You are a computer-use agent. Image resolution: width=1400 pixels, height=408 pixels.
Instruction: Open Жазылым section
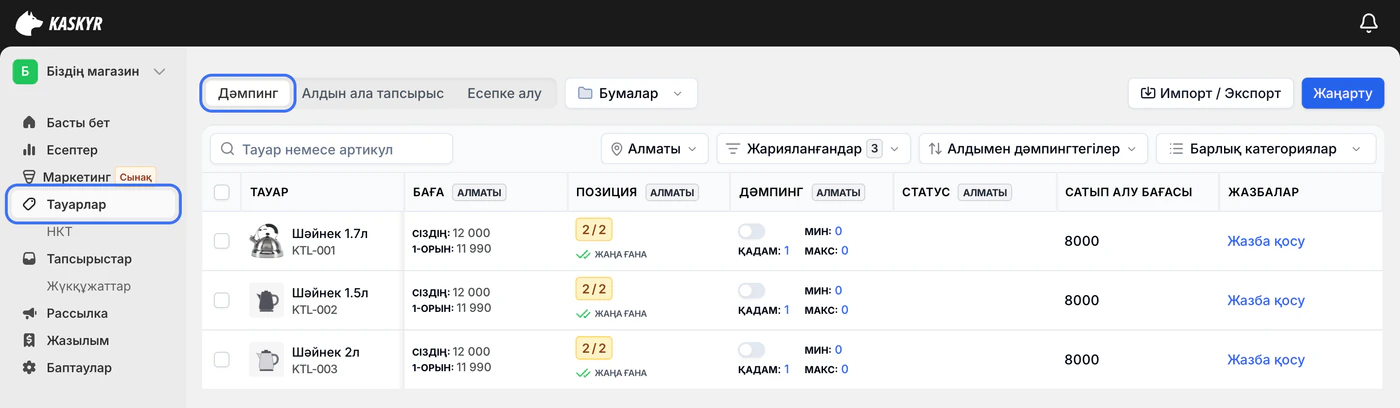click(78, 340)
